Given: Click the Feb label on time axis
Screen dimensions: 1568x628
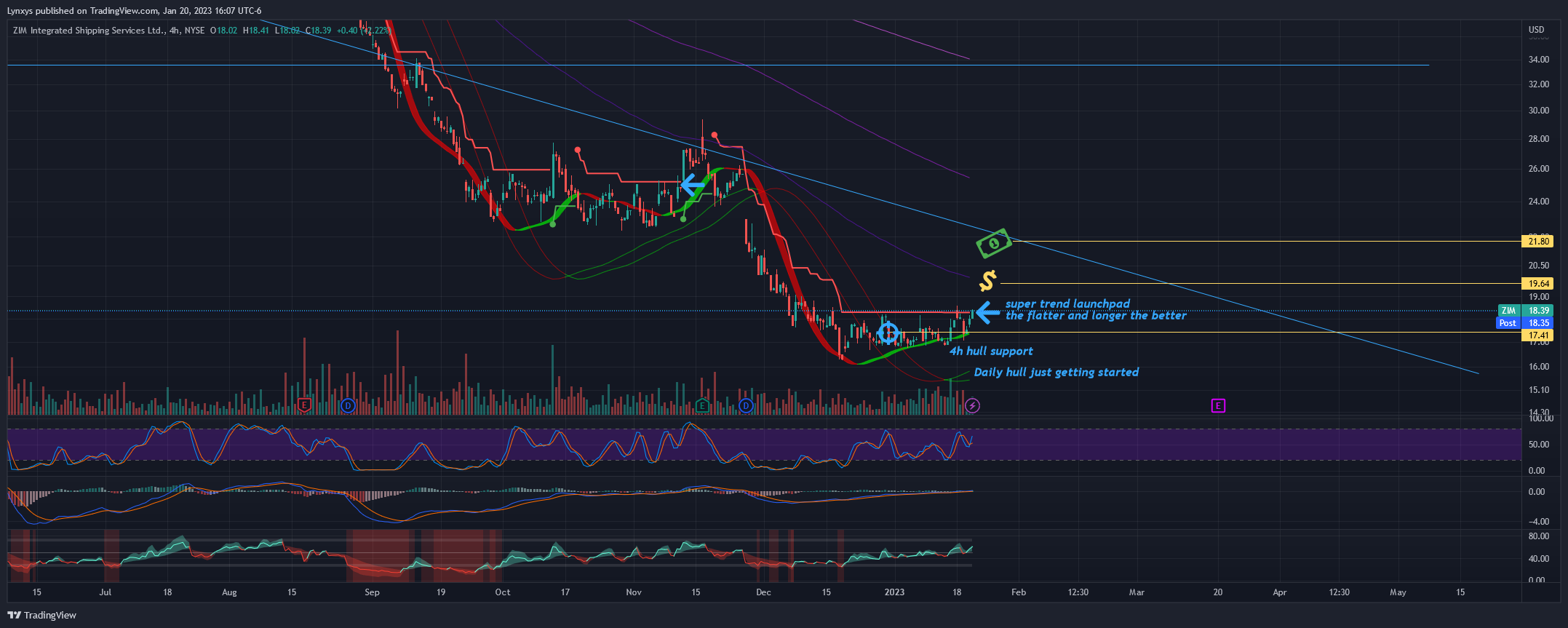Looking at the screenshot, I should tap(1019, 592).
